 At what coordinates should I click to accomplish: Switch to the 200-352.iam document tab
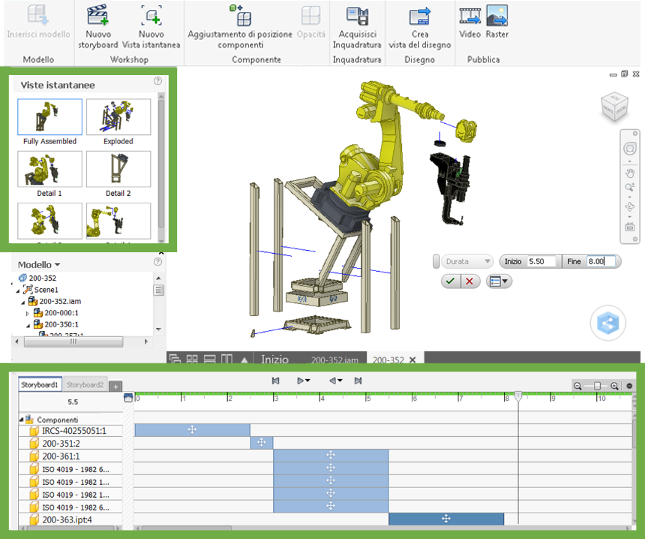(334, 360)
